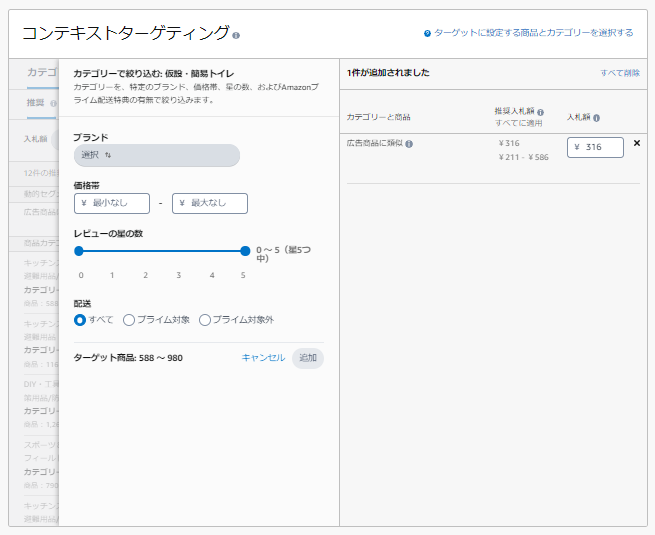Click the 配送 label
This screenshot has height=535, width=655.
pos(82,304)
